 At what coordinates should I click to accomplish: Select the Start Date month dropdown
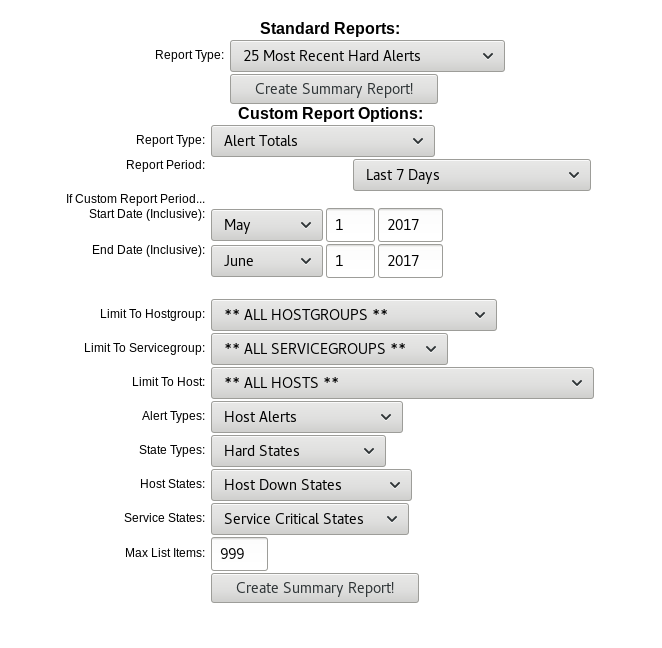coord(266,225)
